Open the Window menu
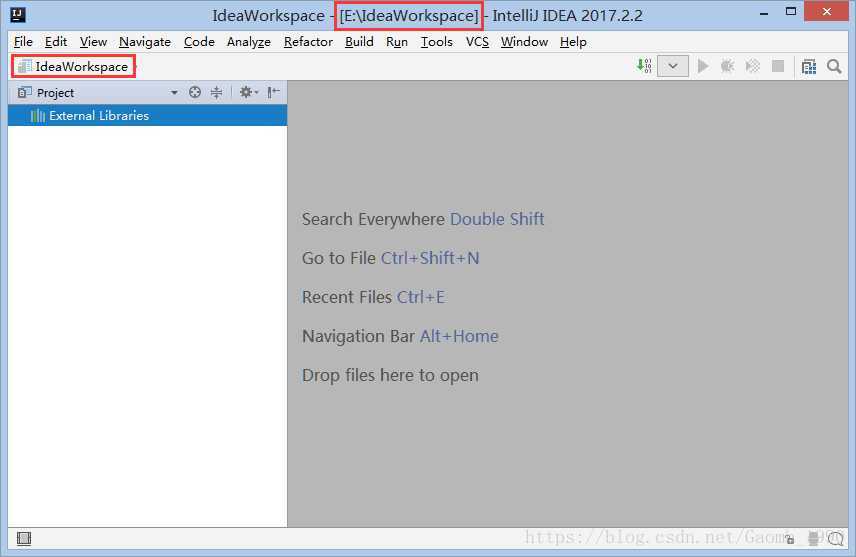Screen dimensions: 856x557 point(524,42)
